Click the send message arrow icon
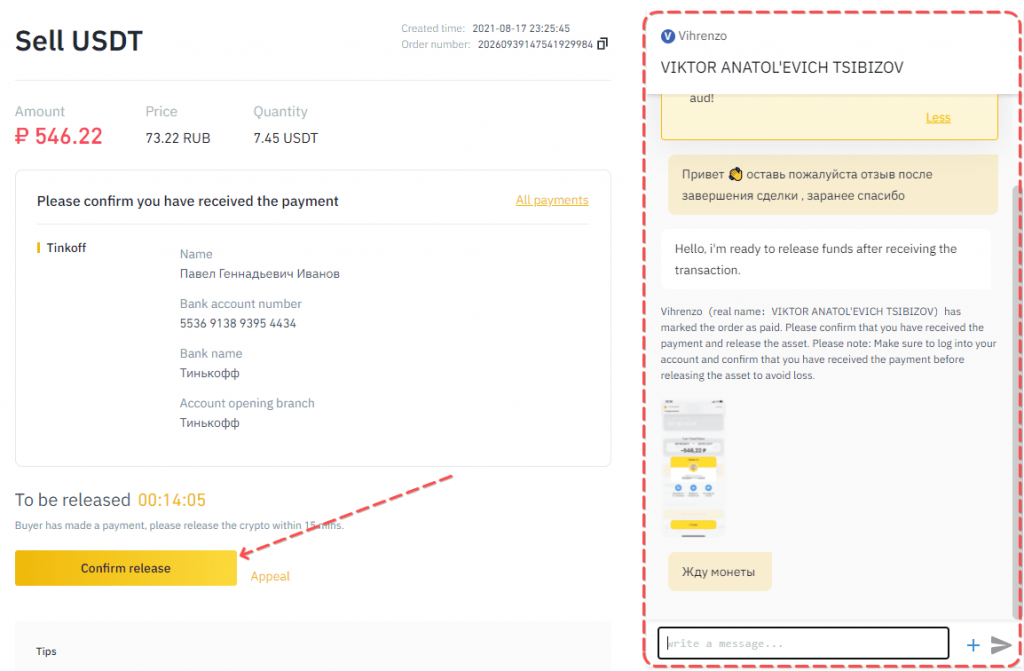 click(x=1001, y=645)
